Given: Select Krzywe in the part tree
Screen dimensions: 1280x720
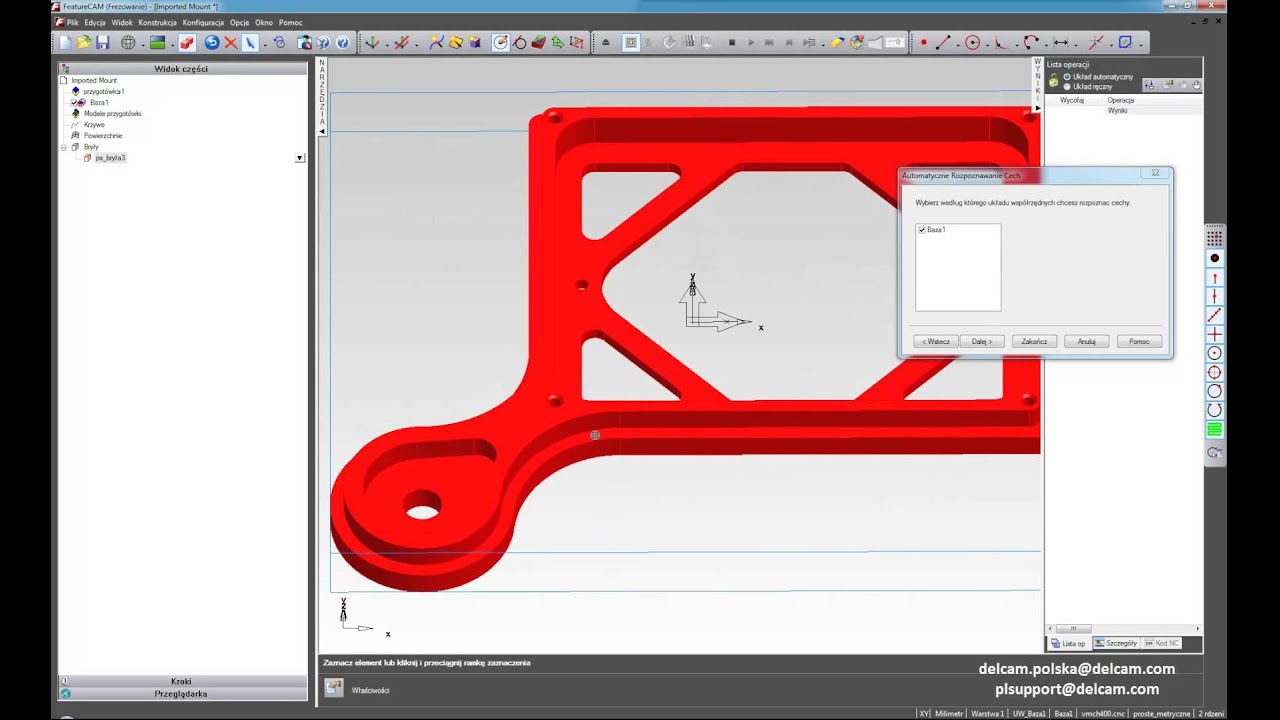Looking at the screenshot, I should [x=94, y=124].
